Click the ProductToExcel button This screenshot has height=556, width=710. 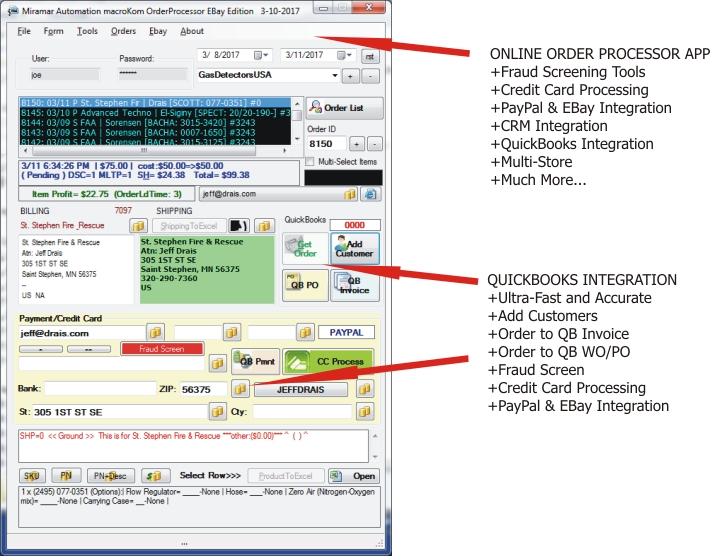tap(286, 476)
